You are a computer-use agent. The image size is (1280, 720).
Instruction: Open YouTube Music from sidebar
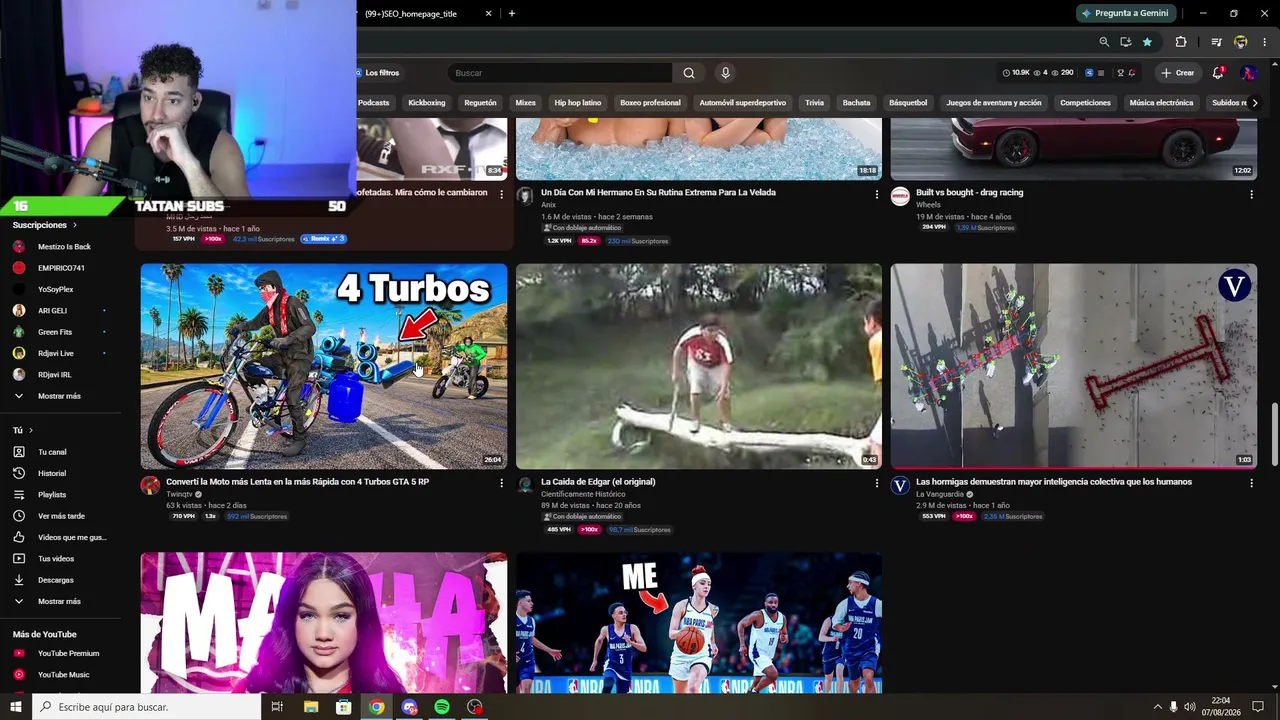point(63,675)
